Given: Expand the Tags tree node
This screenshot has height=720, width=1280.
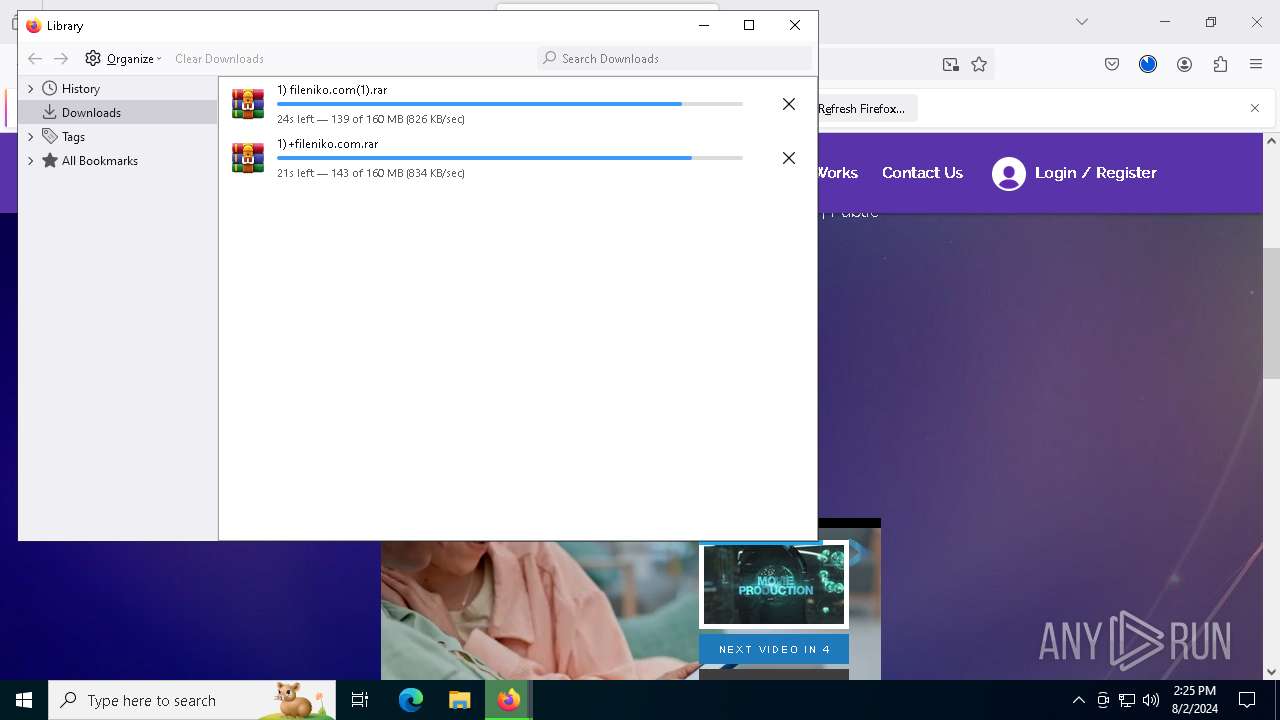Looking at the screenshot, I should tap(31, 137).
